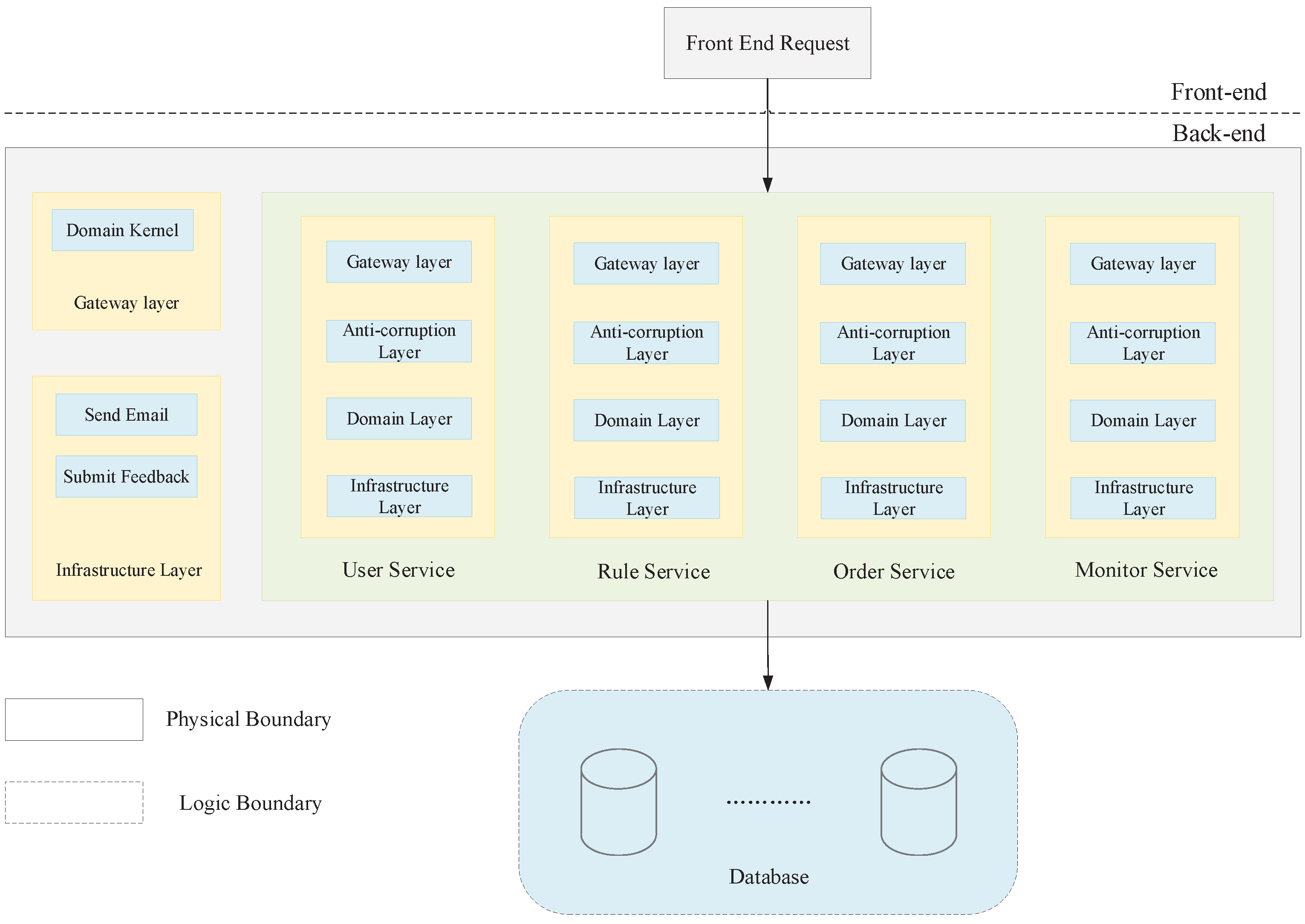The height and width of the screenshot is (924, 1305).
Task: Click the Back-end heading text
Action: 1218,134
